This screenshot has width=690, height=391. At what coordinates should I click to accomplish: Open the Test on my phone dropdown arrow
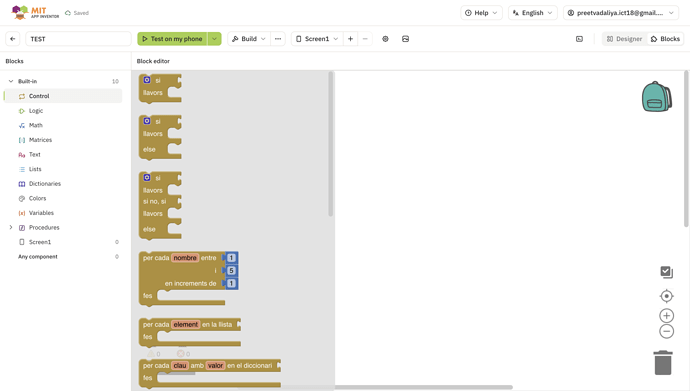[214, 39]
